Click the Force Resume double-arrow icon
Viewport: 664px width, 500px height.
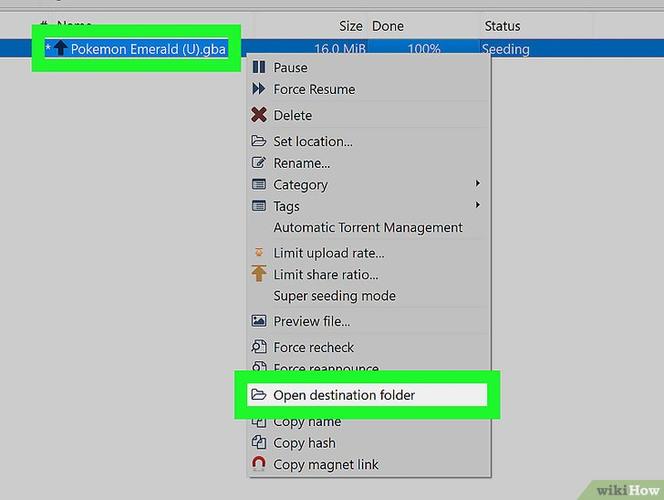pos(259,89)
